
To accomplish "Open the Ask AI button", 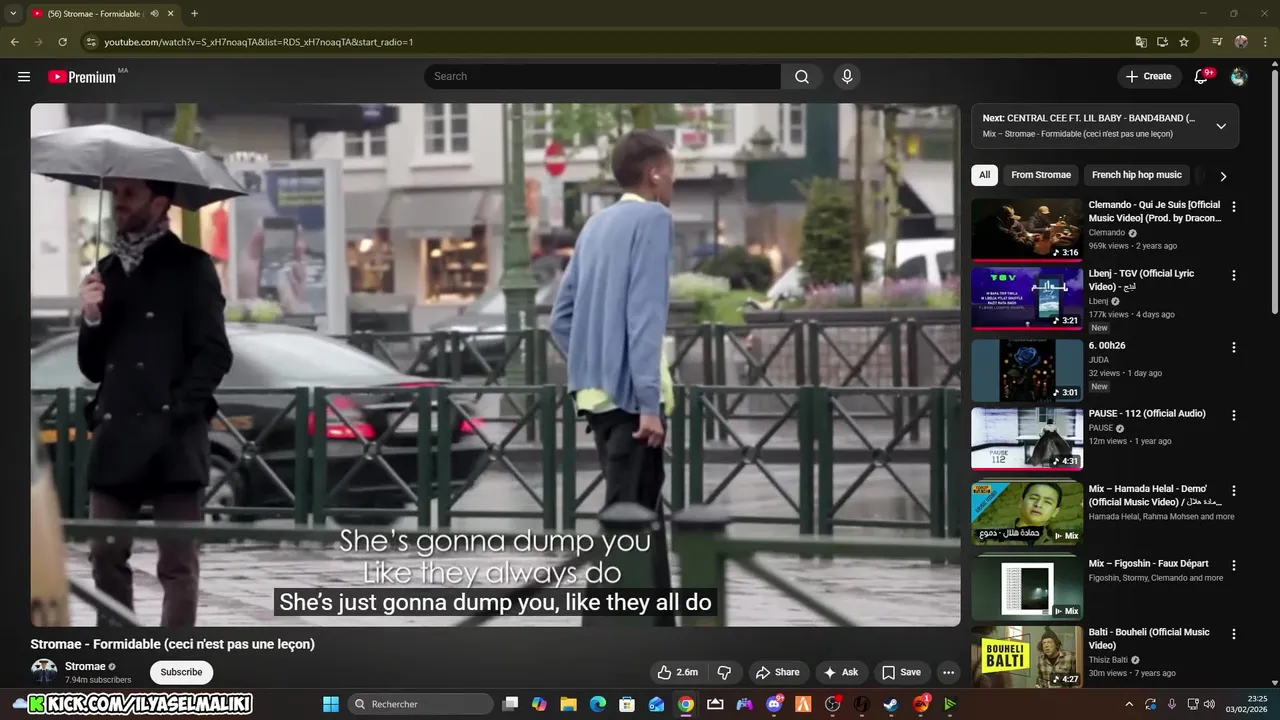I will (840, 672).
